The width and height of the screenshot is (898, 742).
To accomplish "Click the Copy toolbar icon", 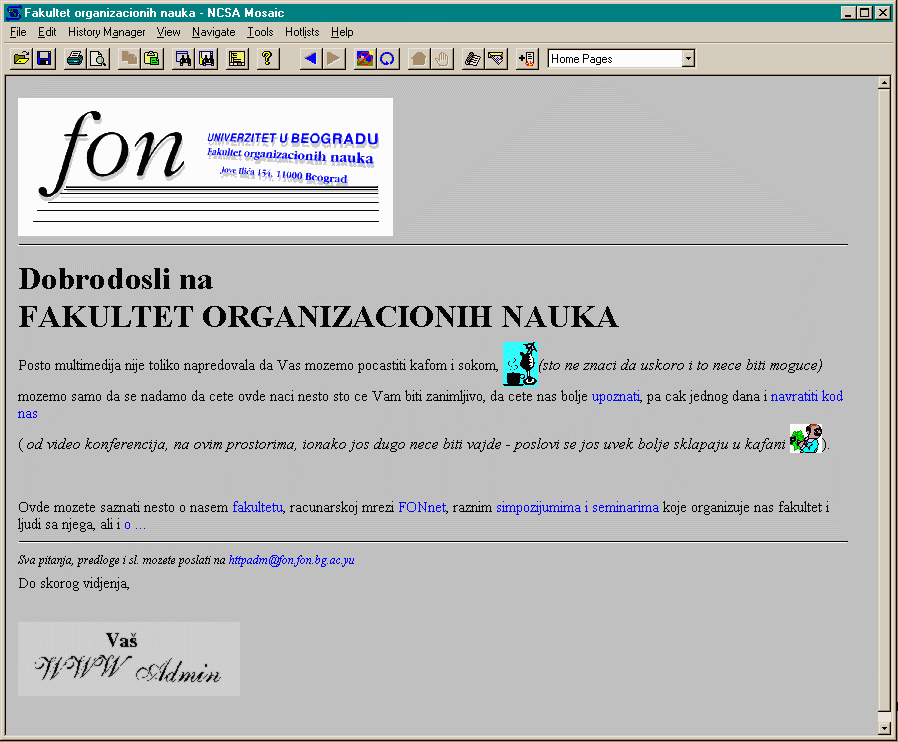I will 129,58.
